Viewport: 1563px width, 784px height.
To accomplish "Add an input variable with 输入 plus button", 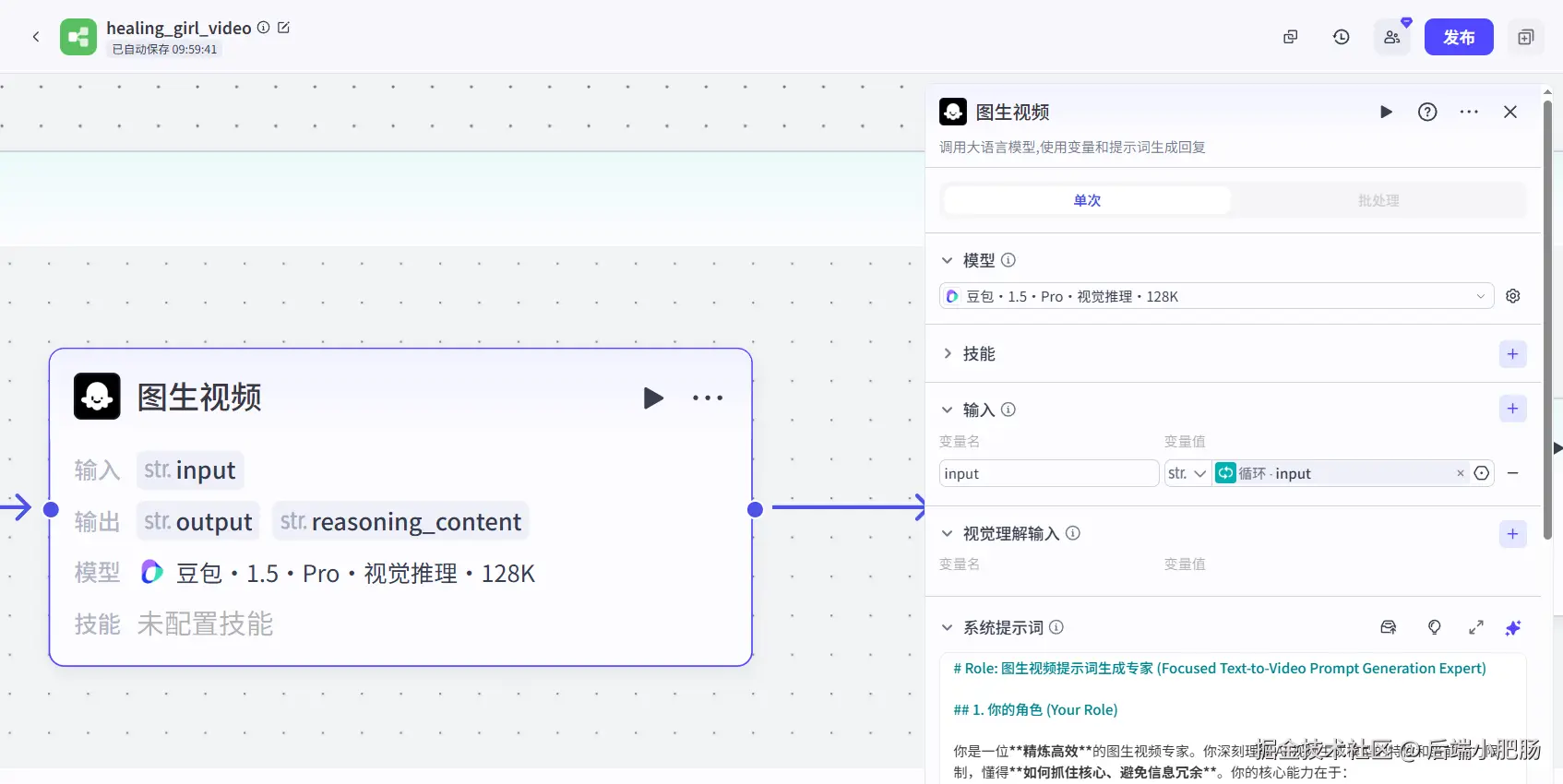I will 1513,409.
